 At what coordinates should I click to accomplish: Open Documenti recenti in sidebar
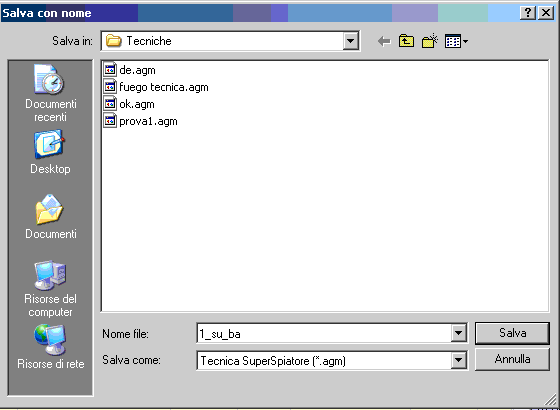pyautogui.click(x=50, y=93)
